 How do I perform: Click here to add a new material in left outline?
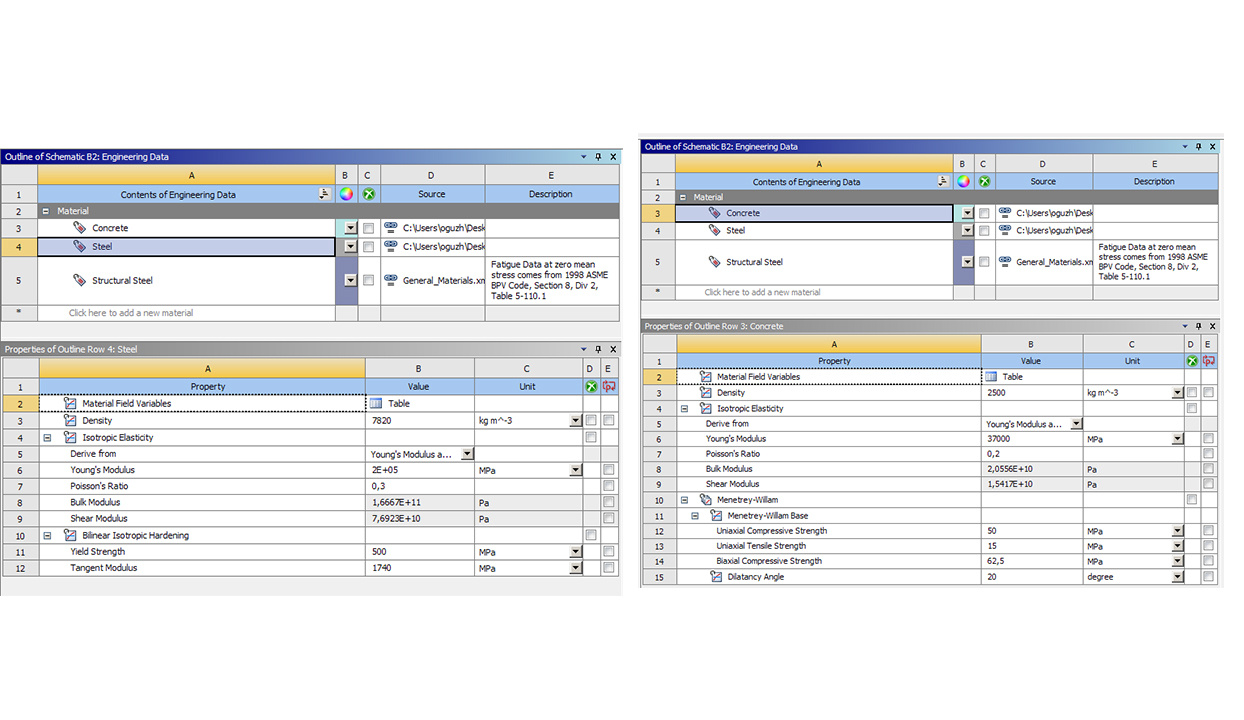pyautogui.click(x=131, y=313)
